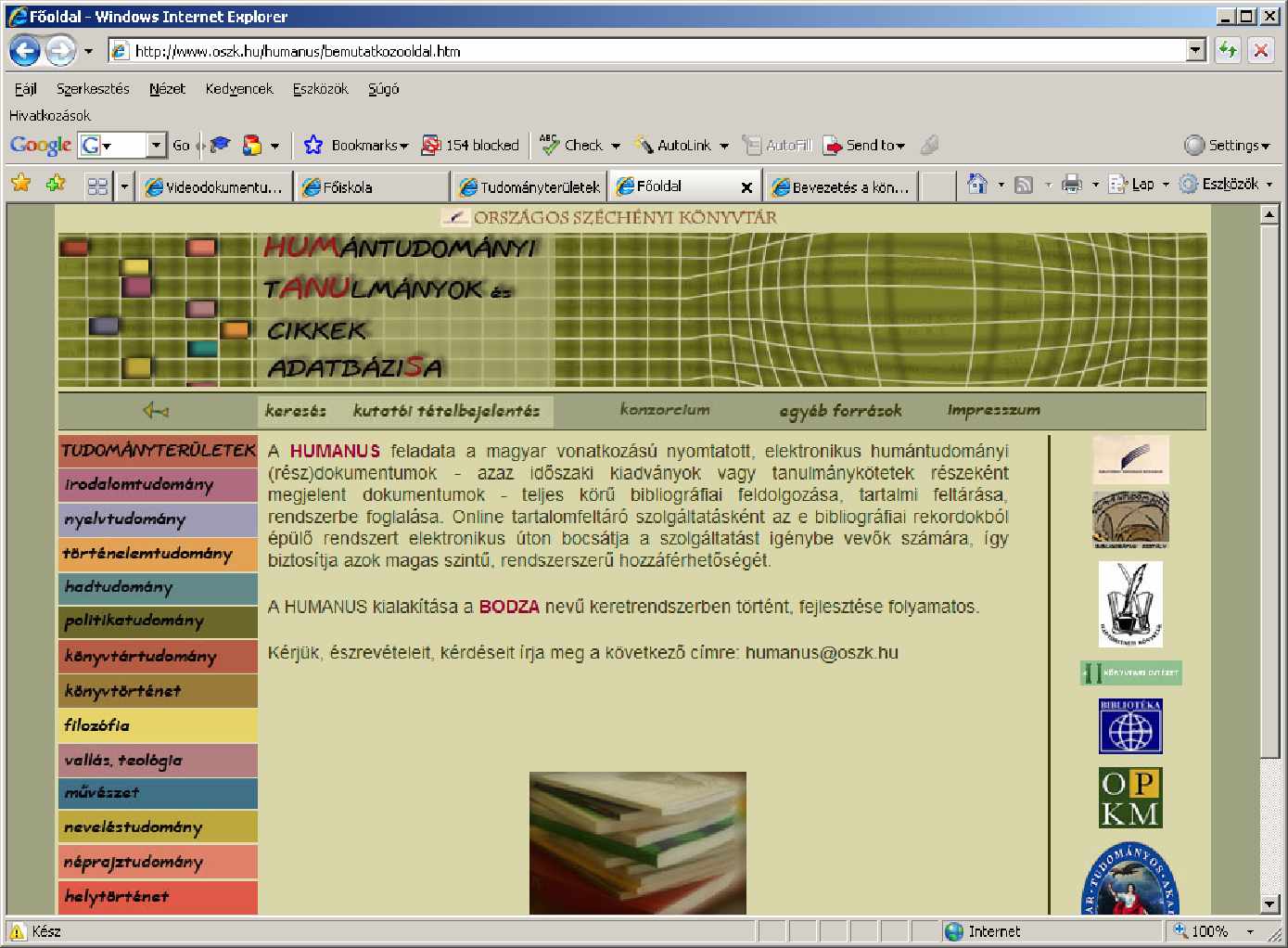Screen dimensions: 1288x948
Task: Click the colorful Google toolbar notebook icon
Action: (x=251, y=145)
